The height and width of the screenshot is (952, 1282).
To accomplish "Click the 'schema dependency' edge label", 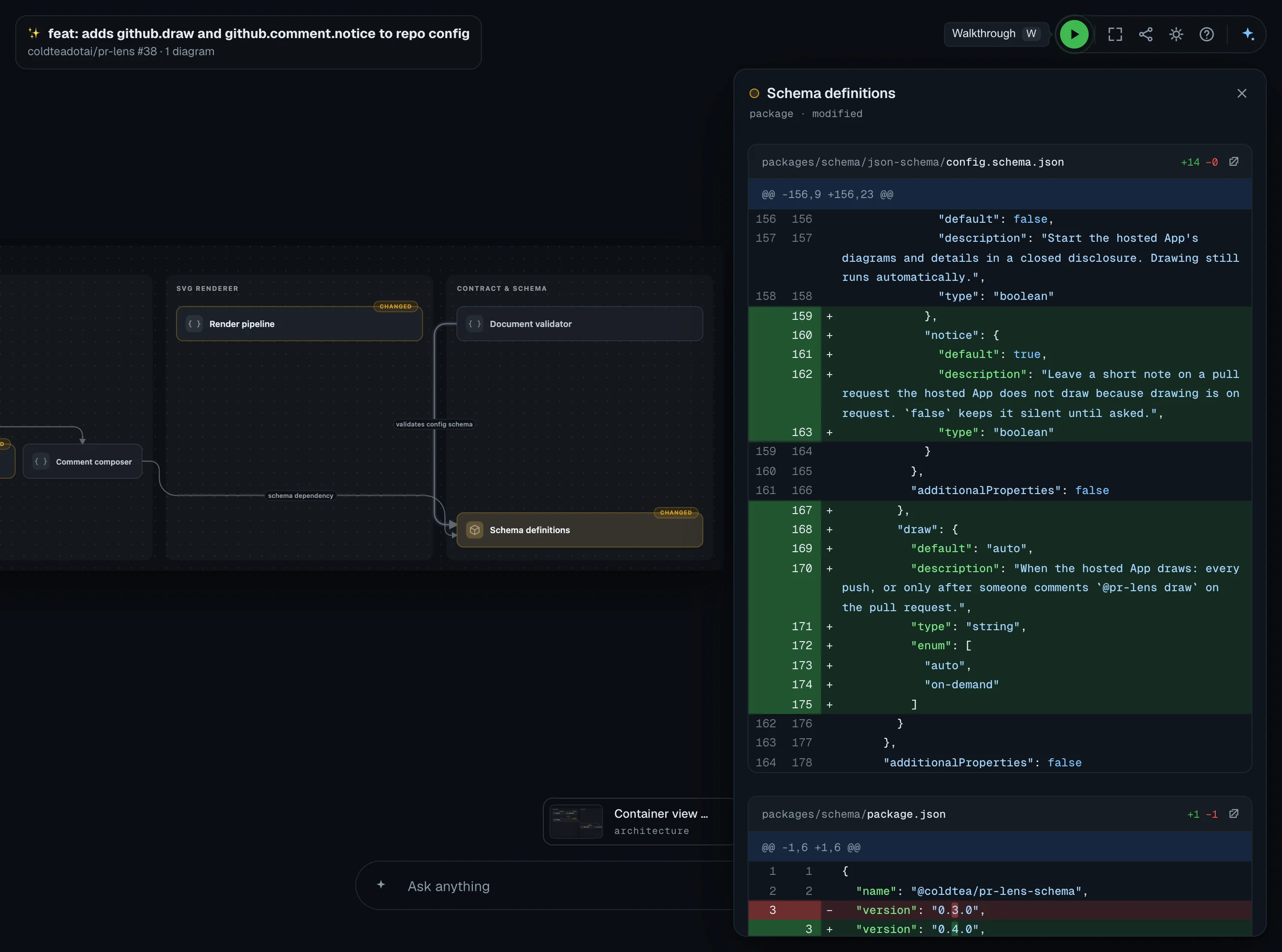I will pos(300,496).
